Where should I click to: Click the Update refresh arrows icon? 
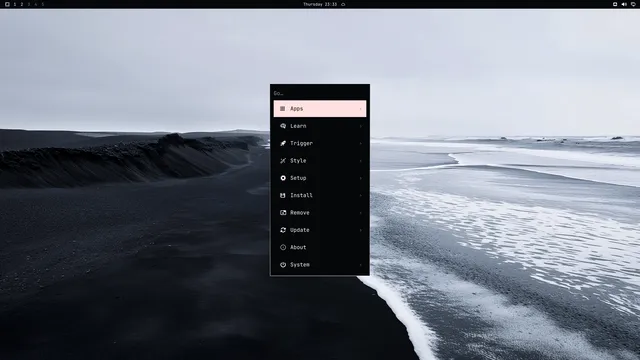[282, 230]
